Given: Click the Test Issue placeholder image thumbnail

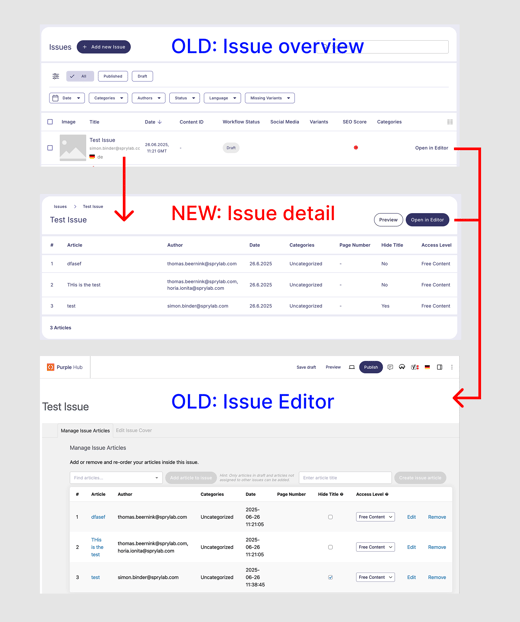Looking at the screenshot, I should click(x=73, y=148).
